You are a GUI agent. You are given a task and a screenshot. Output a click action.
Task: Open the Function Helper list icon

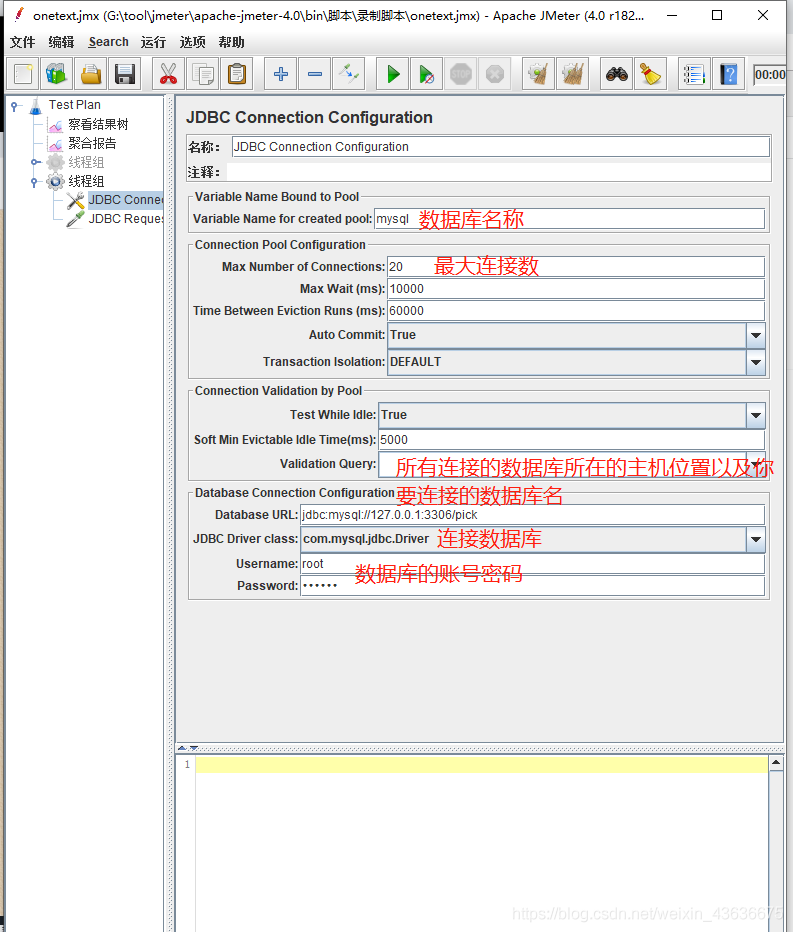click(694, 74)
